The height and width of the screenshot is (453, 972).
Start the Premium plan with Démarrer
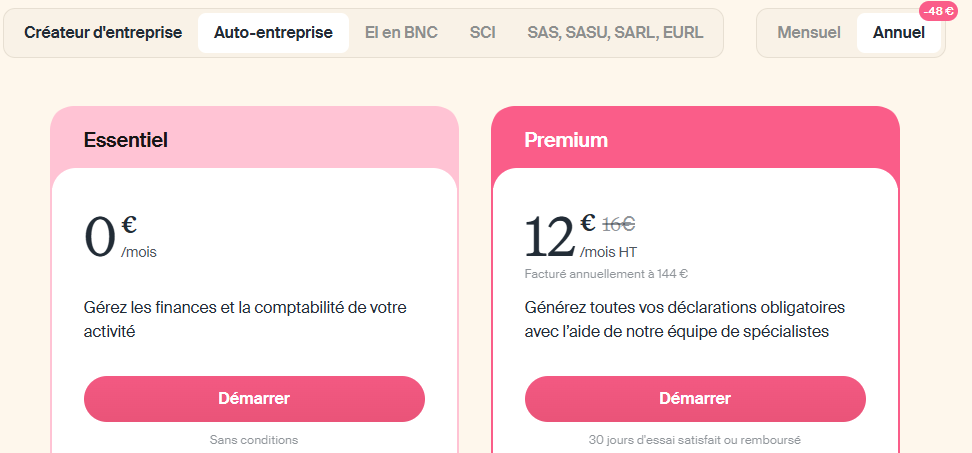point(695,398)
